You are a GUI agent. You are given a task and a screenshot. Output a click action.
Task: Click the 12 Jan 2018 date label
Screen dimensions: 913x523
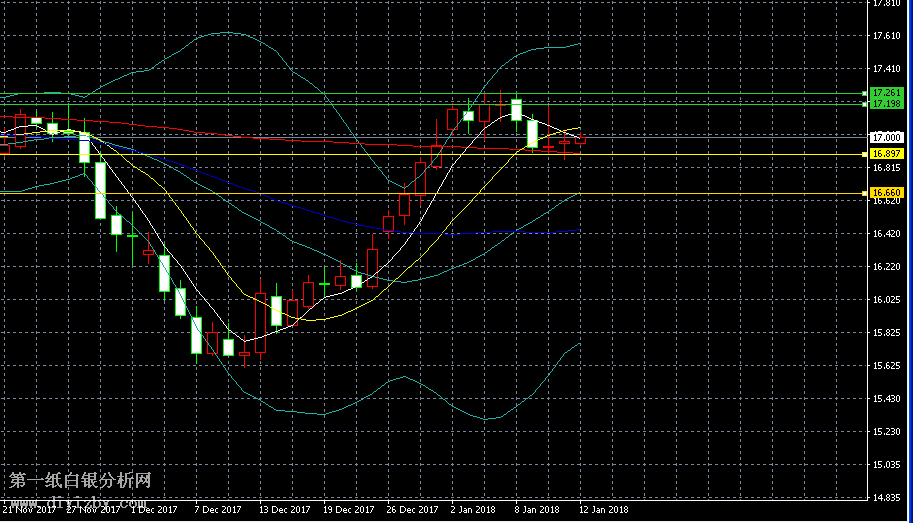(x=603, y=510)
